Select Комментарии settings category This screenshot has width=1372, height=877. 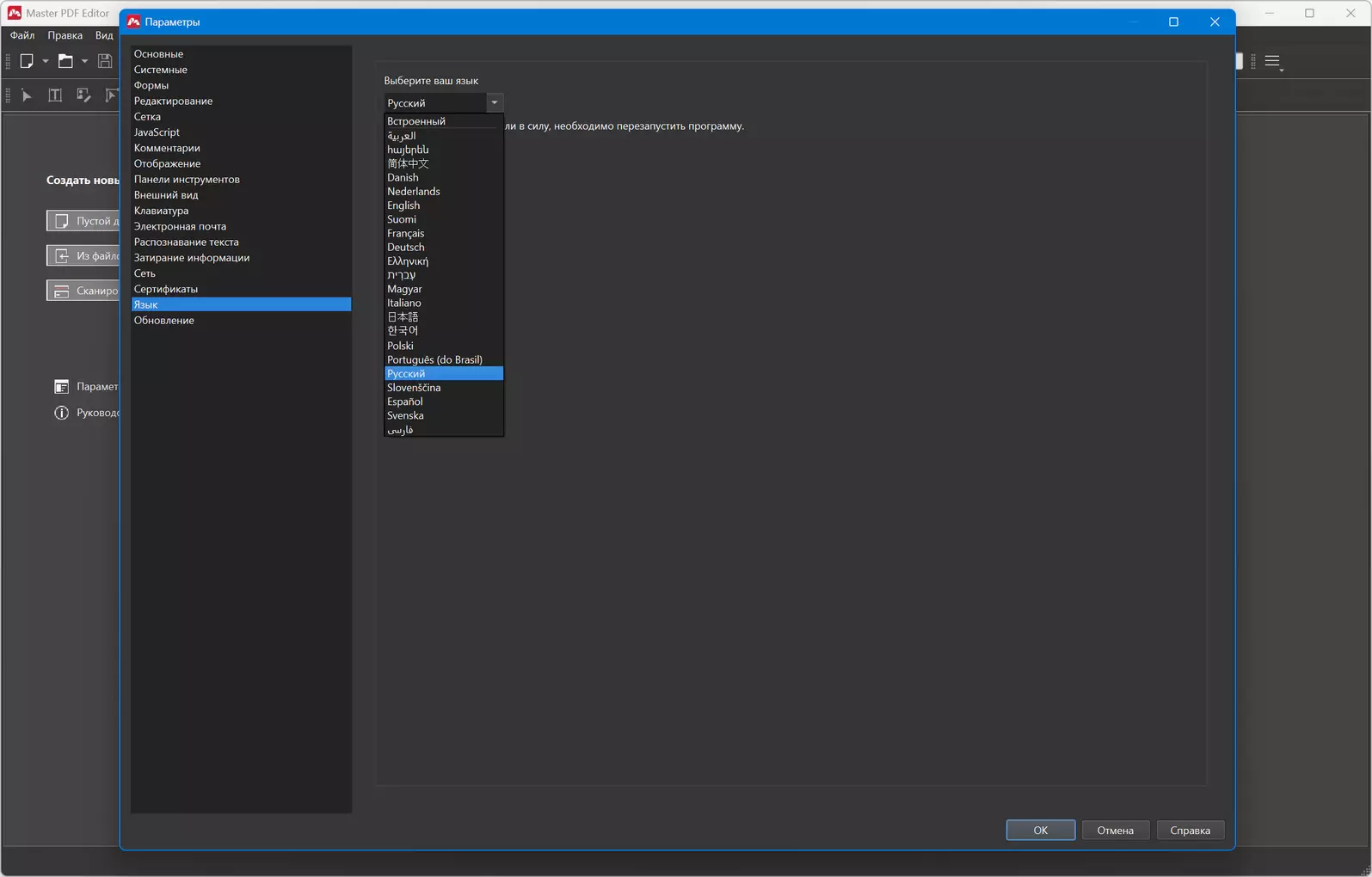[241, 148]
